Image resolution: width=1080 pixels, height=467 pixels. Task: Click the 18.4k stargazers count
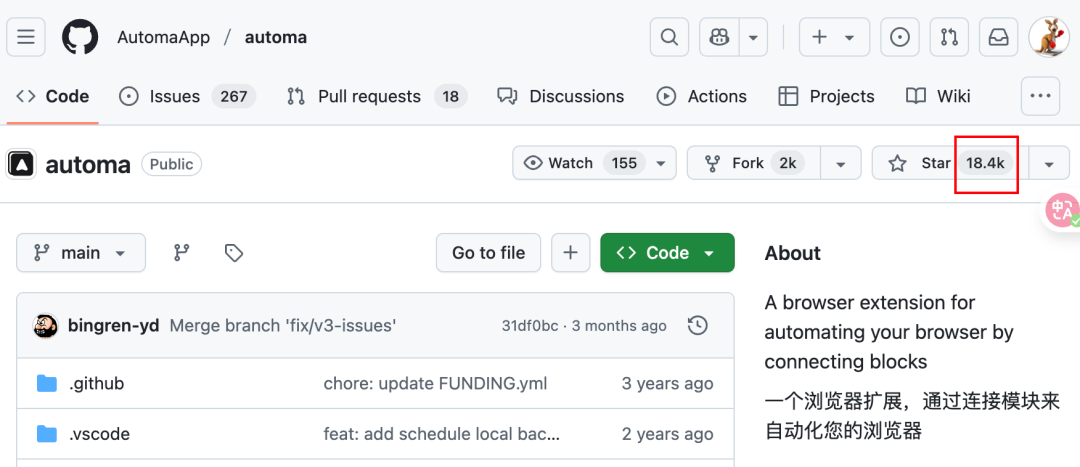coord(985,163)
